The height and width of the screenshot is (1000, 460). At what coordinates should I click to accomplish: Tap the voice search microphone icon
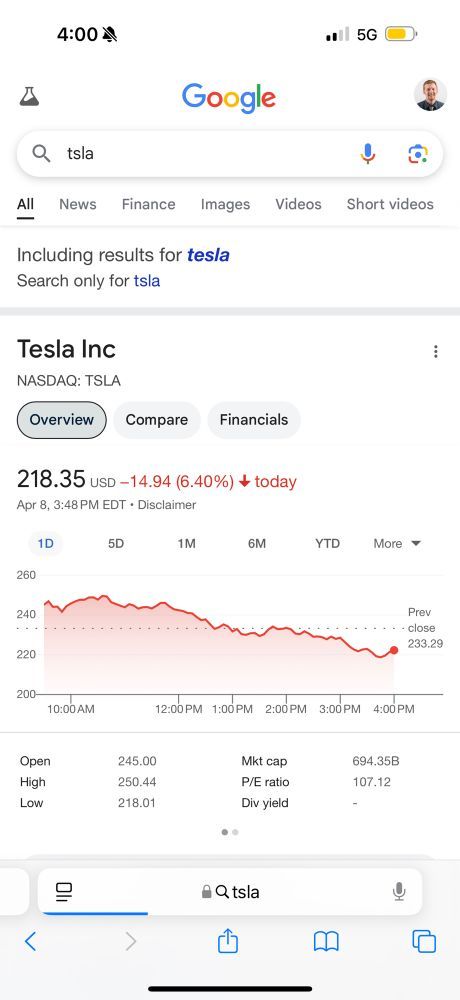(367, 154)
